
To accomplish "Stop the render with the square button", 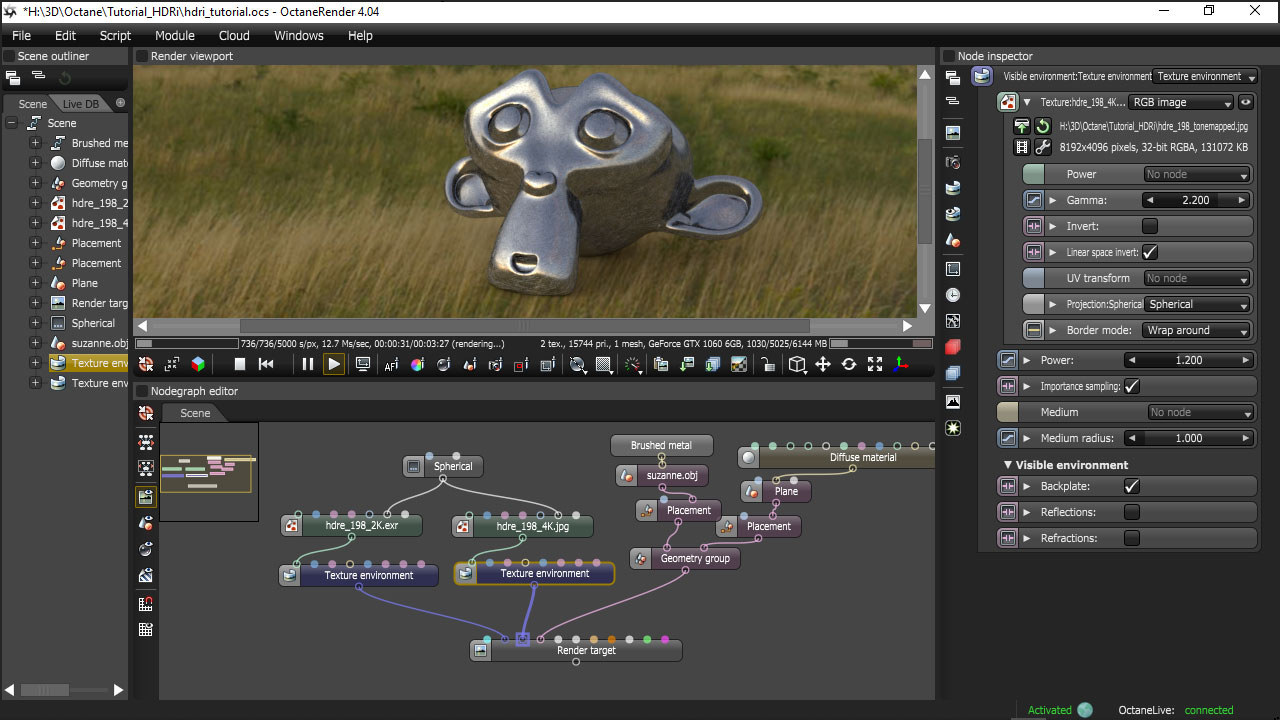I will [x=239, y=365].
